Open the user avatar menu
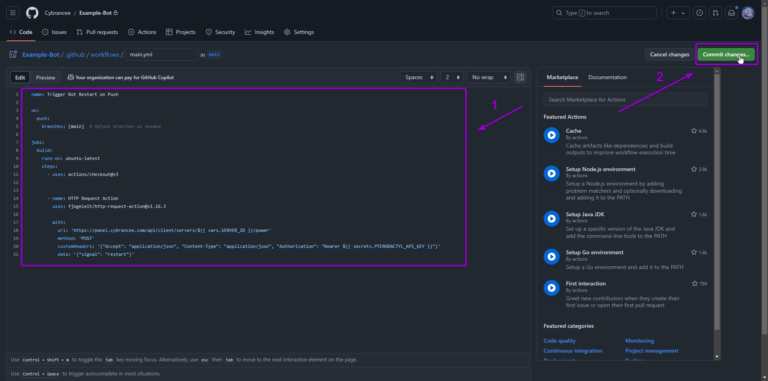 [747, 13]
